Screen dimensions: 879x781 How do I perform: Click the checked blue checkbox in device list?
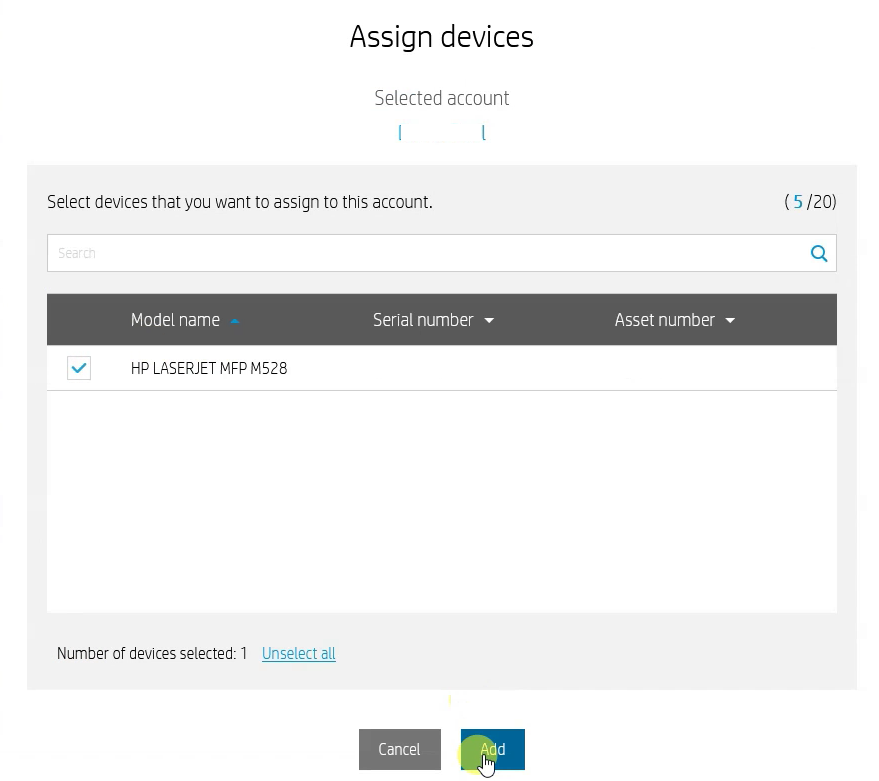[79, 368]
